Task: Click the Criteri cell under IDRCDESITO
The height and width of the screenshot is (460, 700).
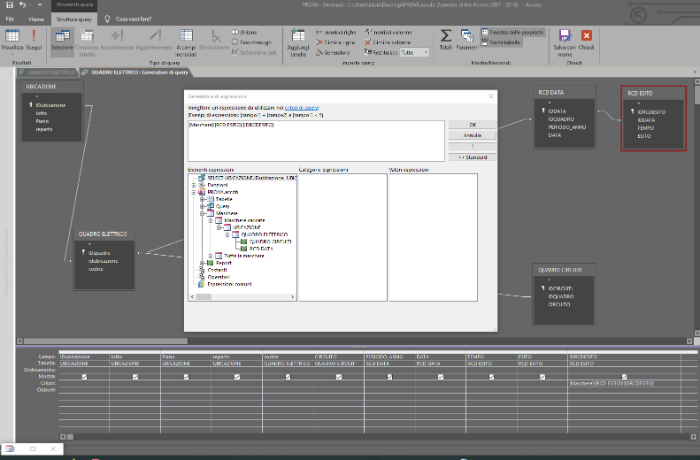Action: click(x=624, y=383)
